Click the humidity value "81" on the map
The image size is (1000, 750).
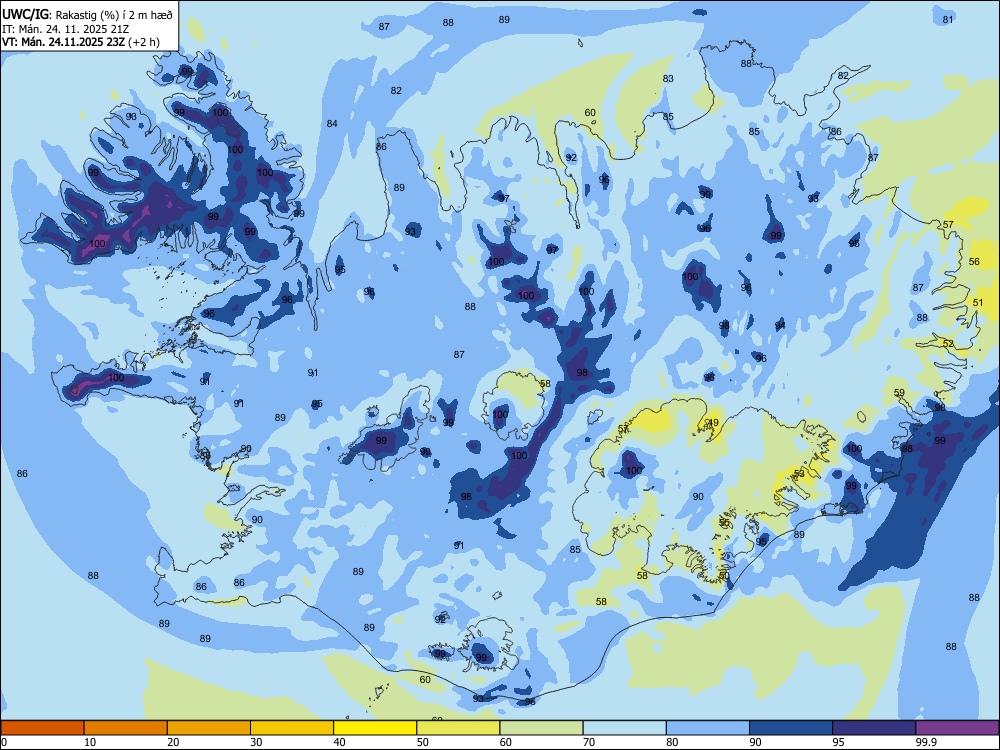pyautogui.click(x=948, y=20)
